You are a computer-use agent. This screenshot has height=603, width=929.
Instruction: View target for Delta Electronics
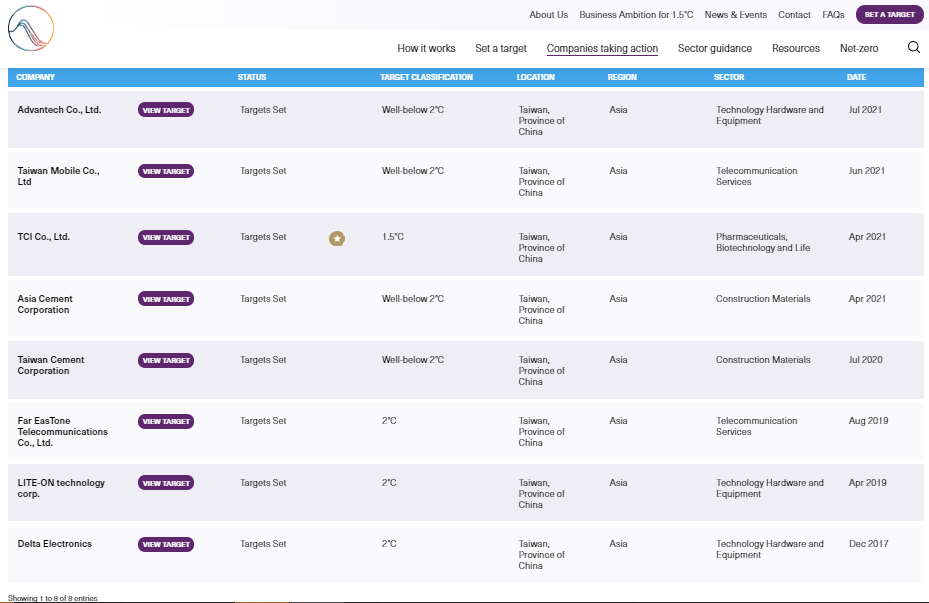166,544
